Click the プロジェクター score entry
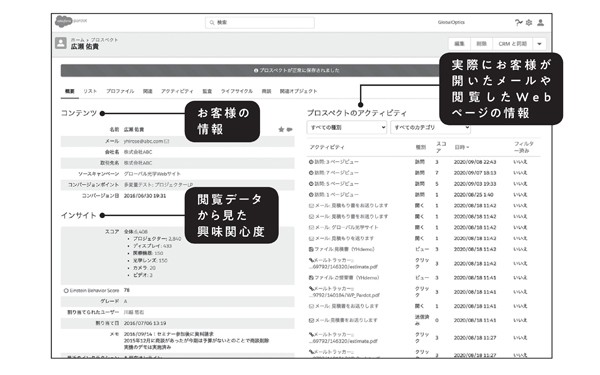This screenshot has width=600, height=375. (x=157, y=239)
